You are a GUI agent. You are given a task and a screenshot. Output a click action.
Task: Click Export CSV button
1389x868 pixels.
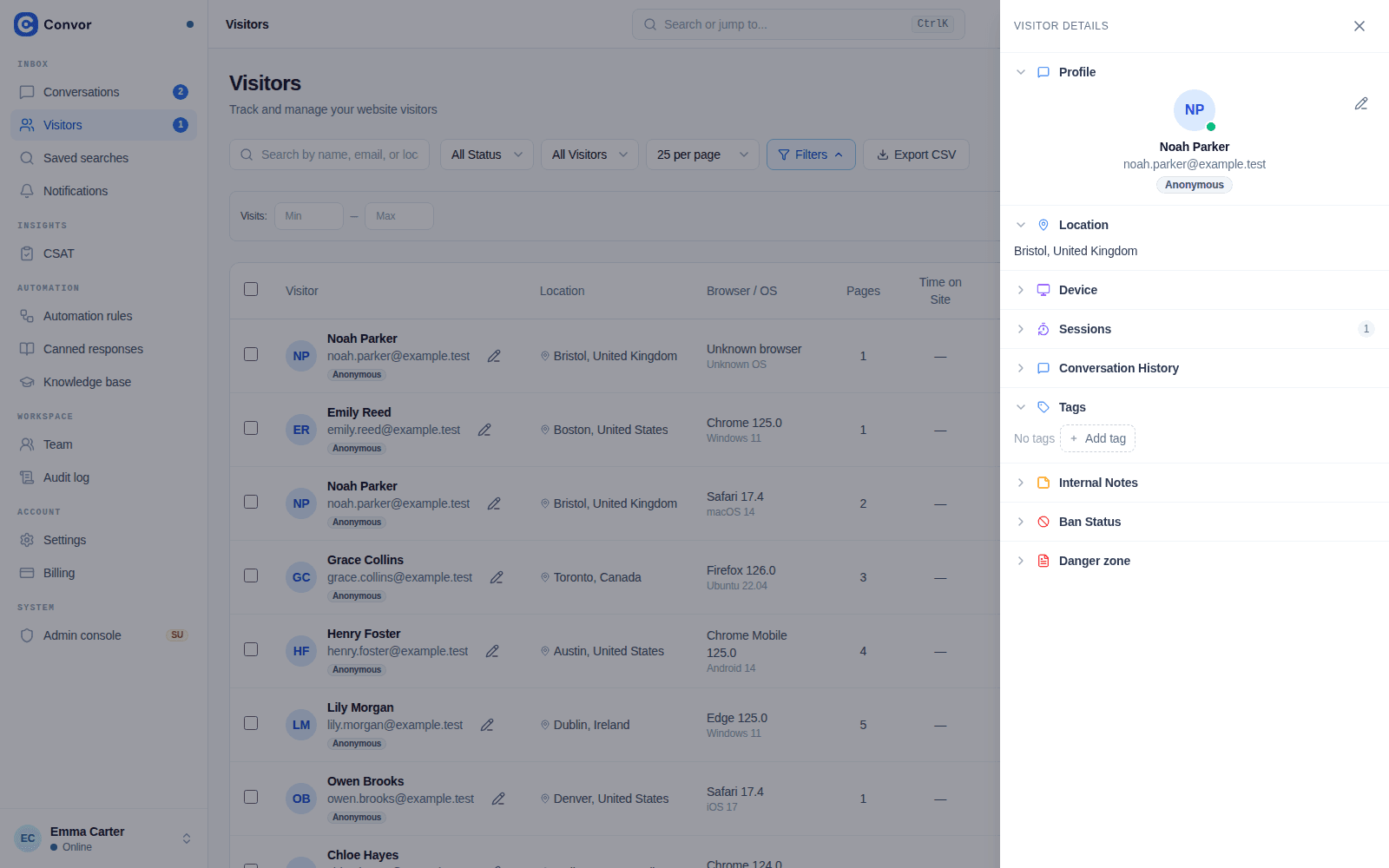coord(916,155)
